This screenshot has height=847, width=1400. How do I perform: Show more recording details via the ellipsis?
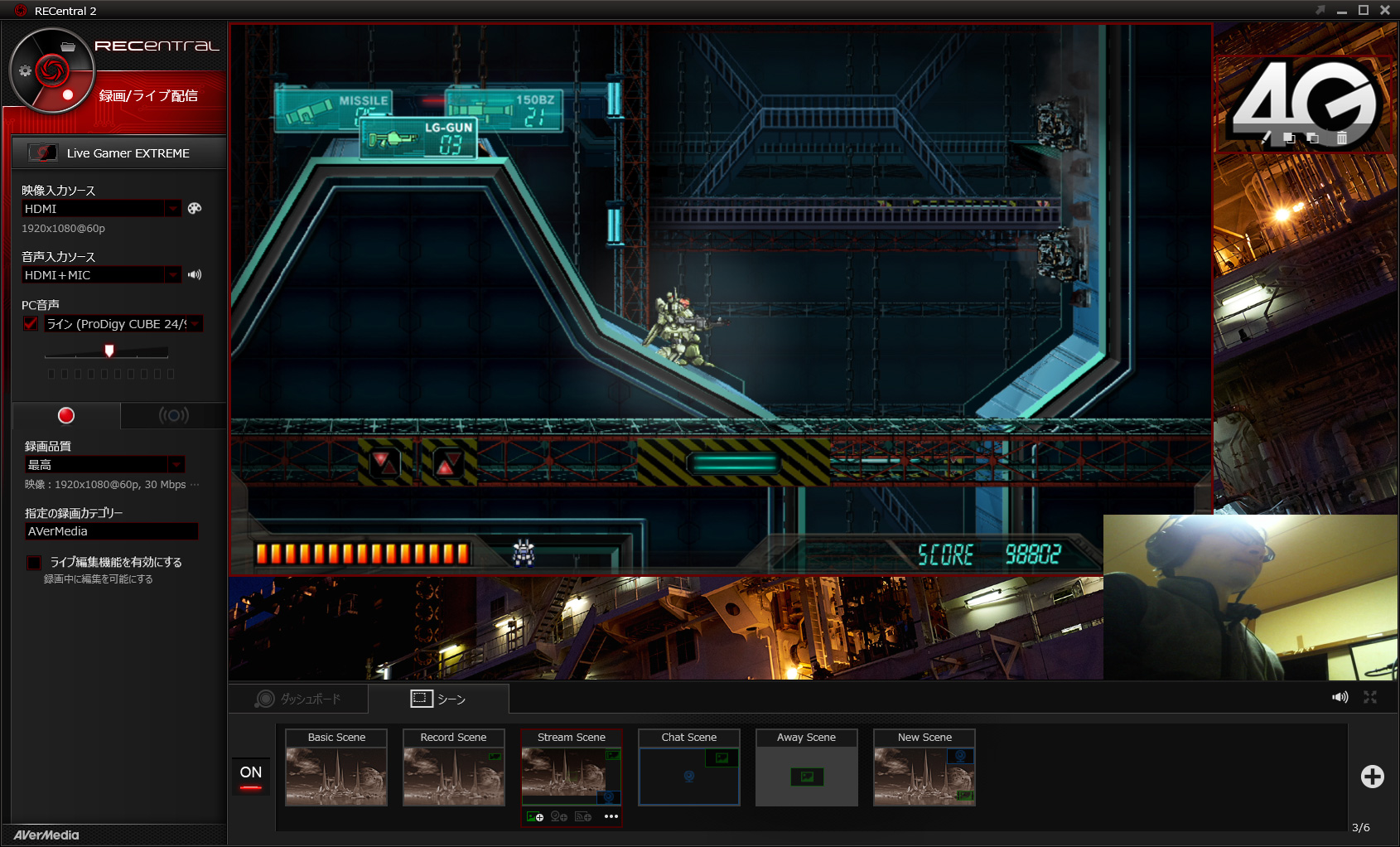pyautogui.click(x=195, y=485)
